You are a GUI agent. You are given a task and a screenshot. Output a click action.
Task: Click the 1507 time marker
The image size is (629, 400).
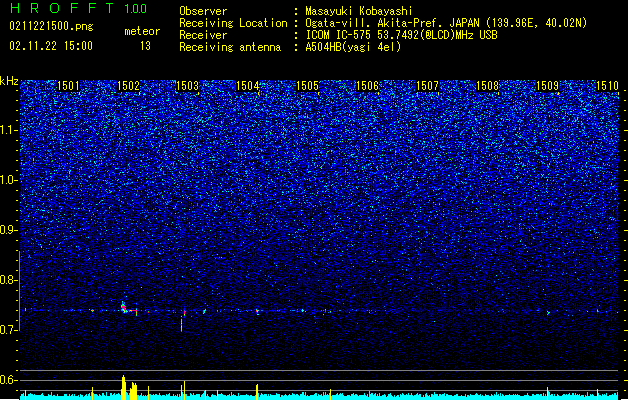pyautogui.click(x=428, y=86)
